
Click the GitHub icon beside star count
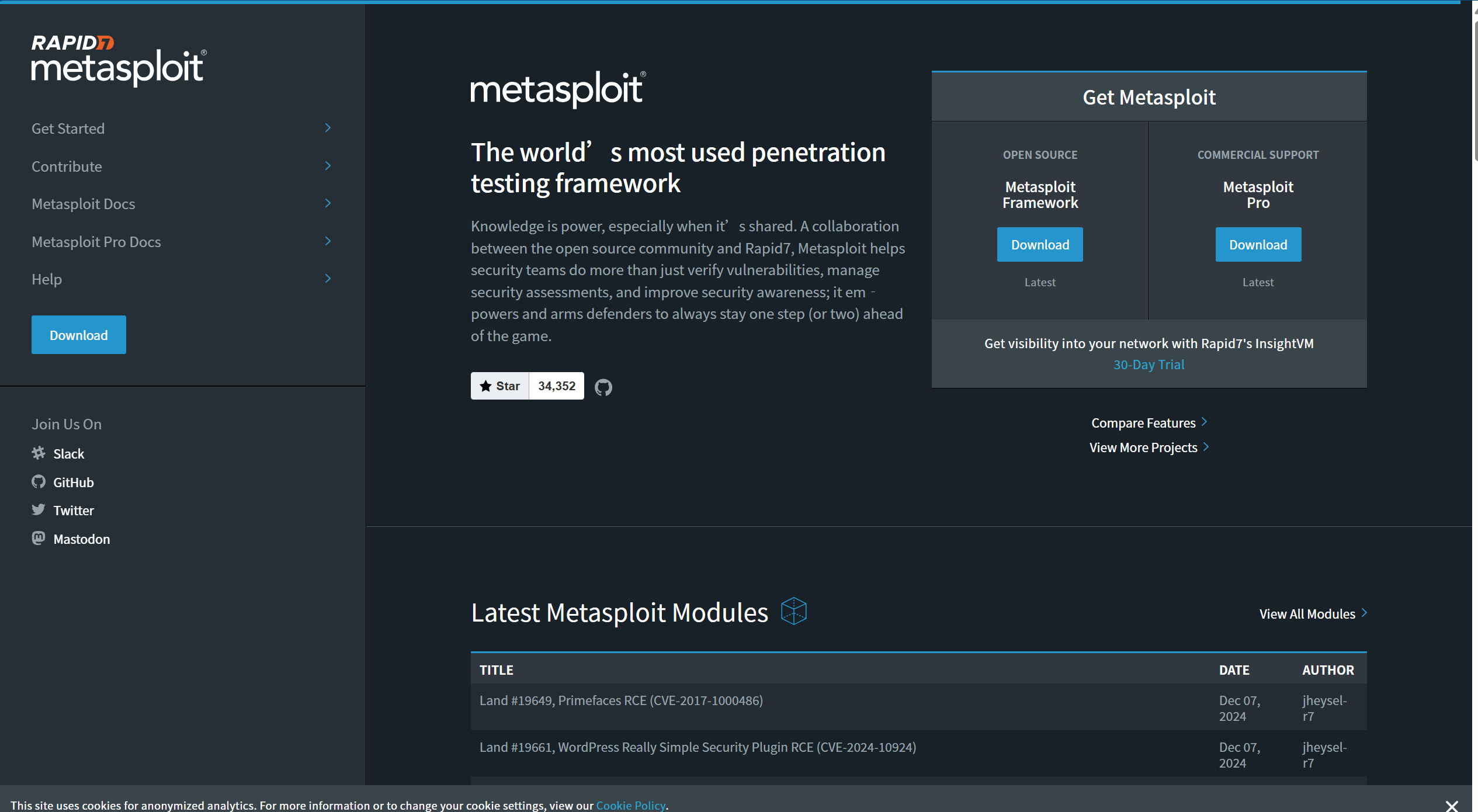[x=603, y=387]
